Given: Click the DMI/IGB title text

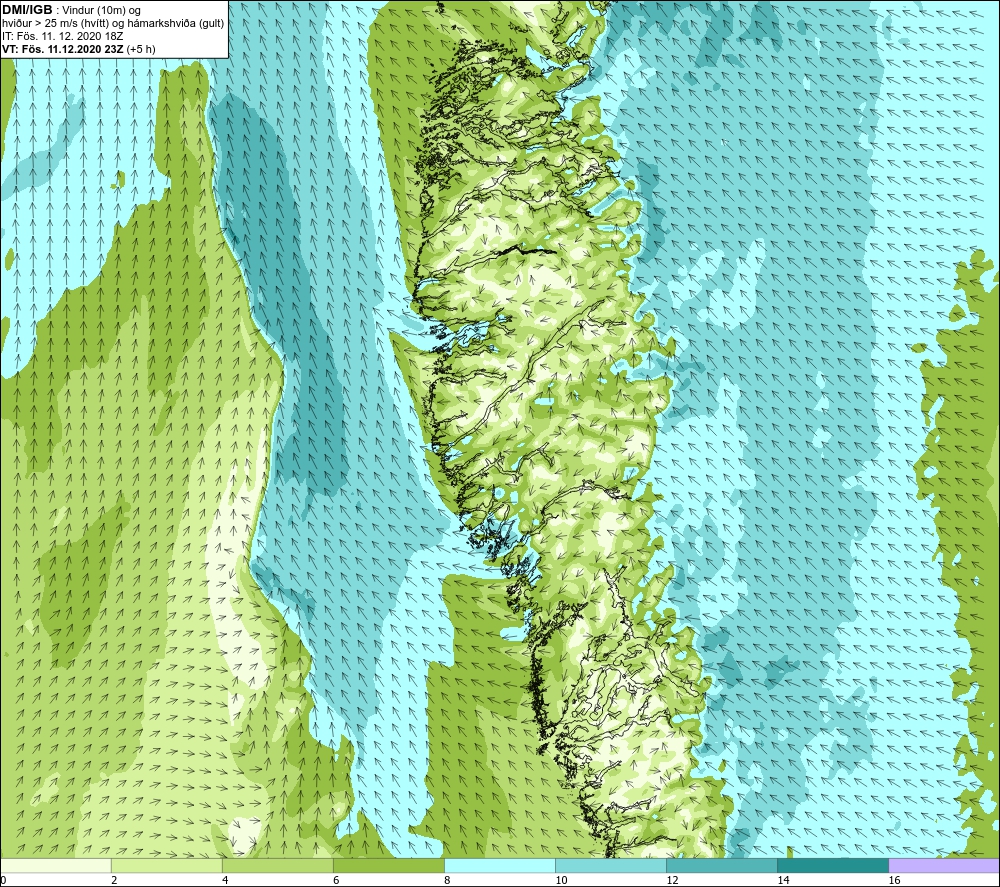Looking at the screenshot, I should click(x=27, y=10).
